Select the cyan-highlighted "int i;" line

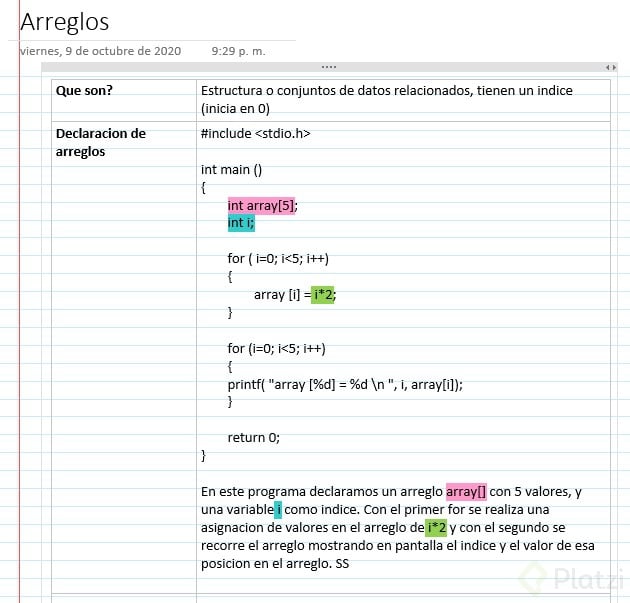click(x=241, y=223)
